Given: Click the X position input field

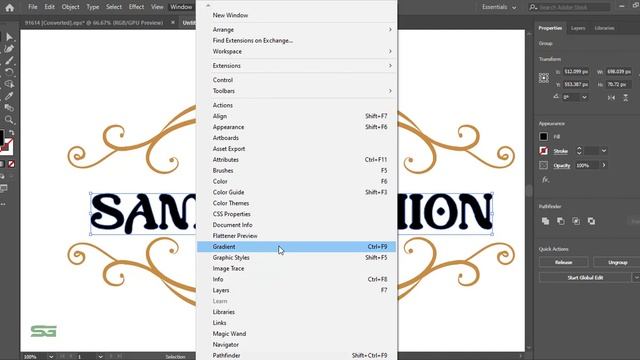Looking at the screenshot, I should click(576, 71).
